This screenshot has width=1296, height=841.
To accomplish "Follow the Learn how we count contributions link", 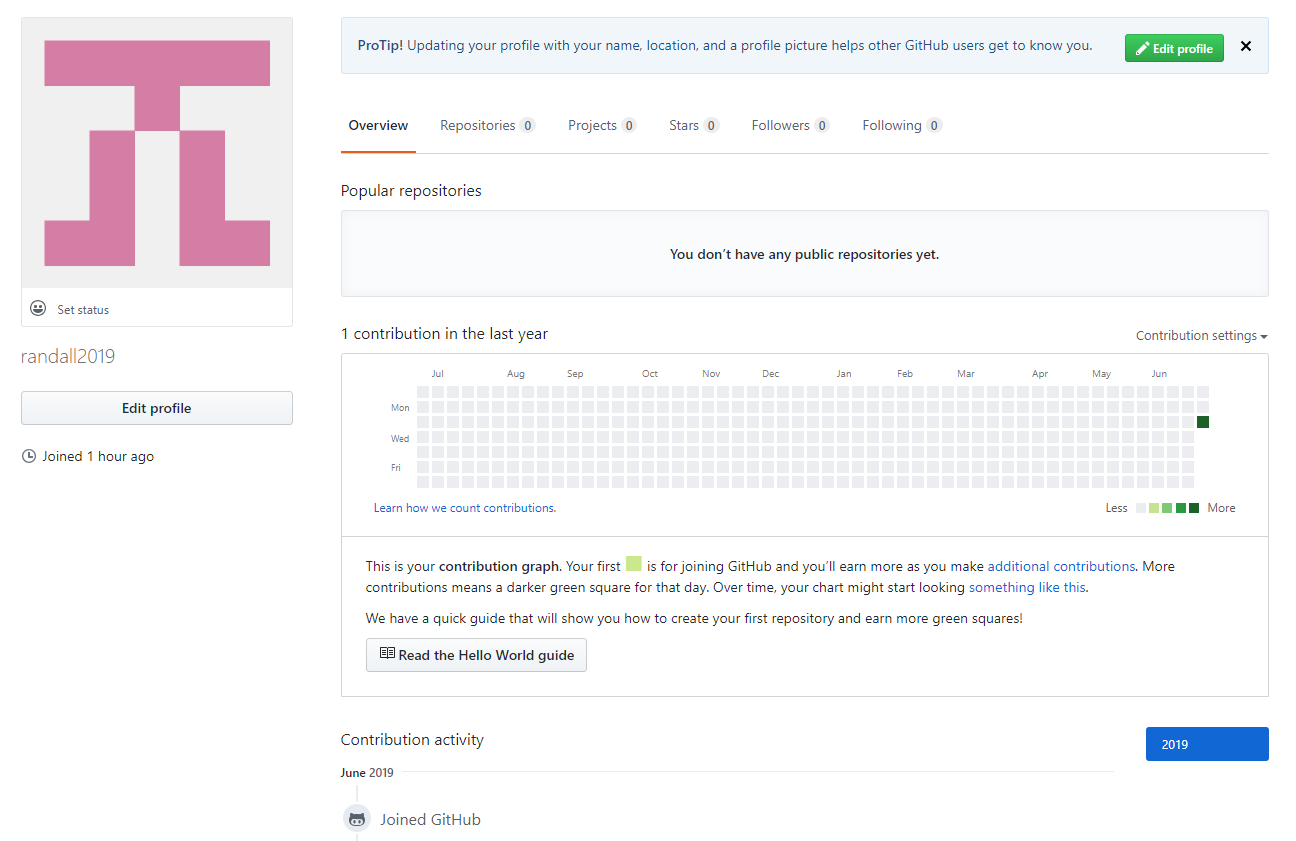I will tap(465, 508).
